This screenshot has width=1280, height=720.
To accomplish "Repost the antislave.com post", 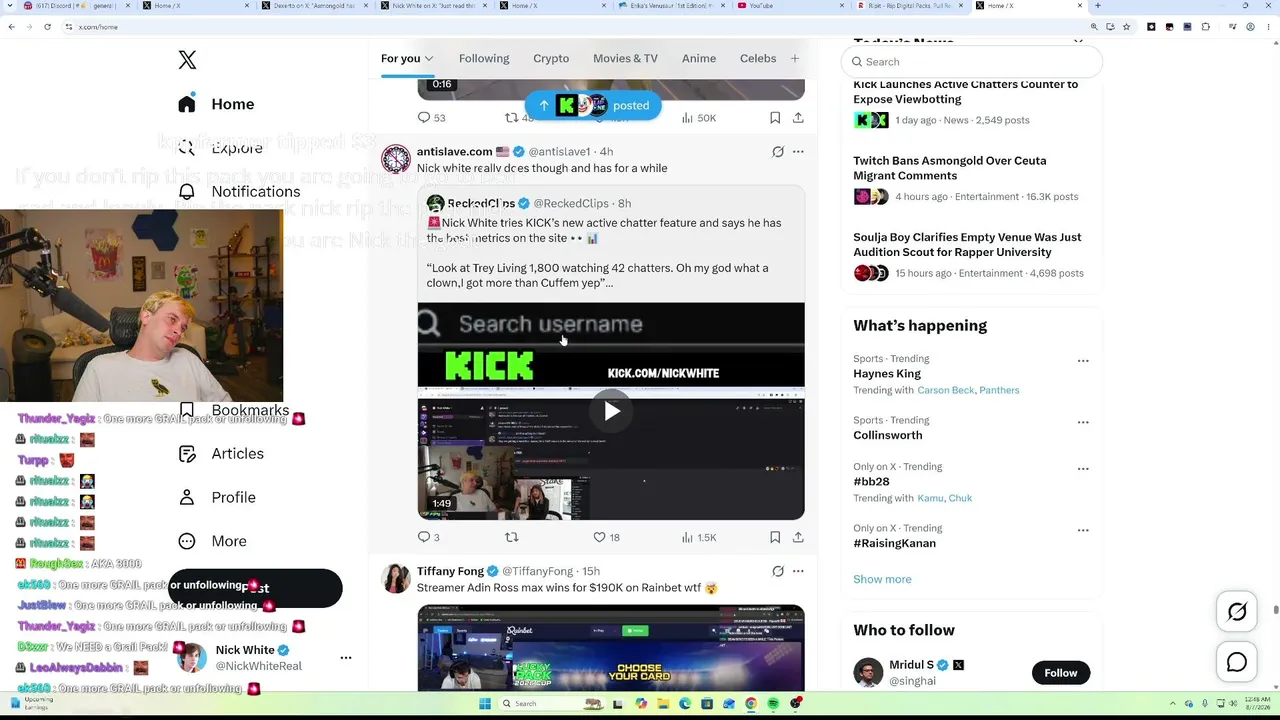I will pos(512,537).
